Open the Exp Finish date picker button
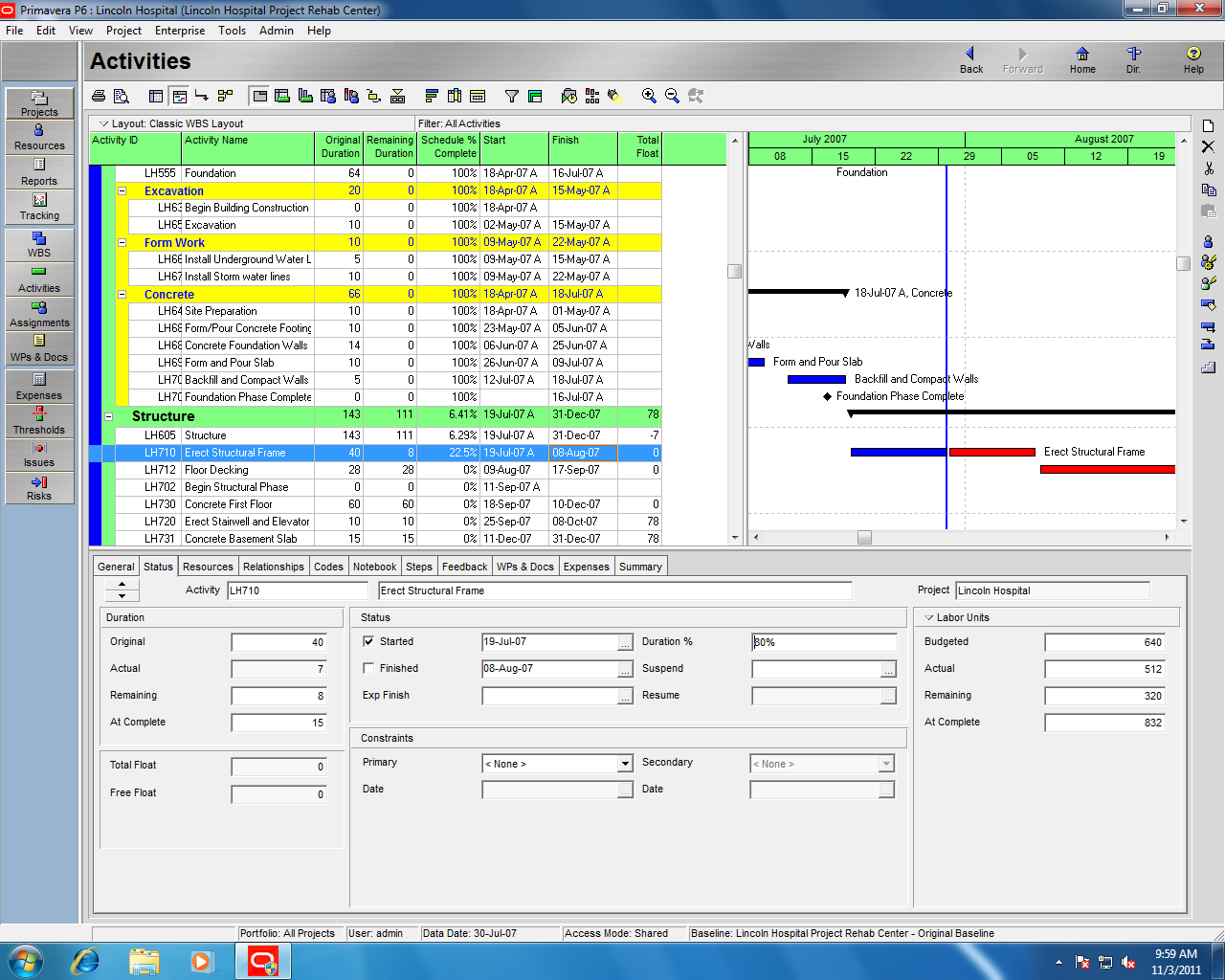The image size is (1225, 980). pyautogui.click(x=625, y=696)
